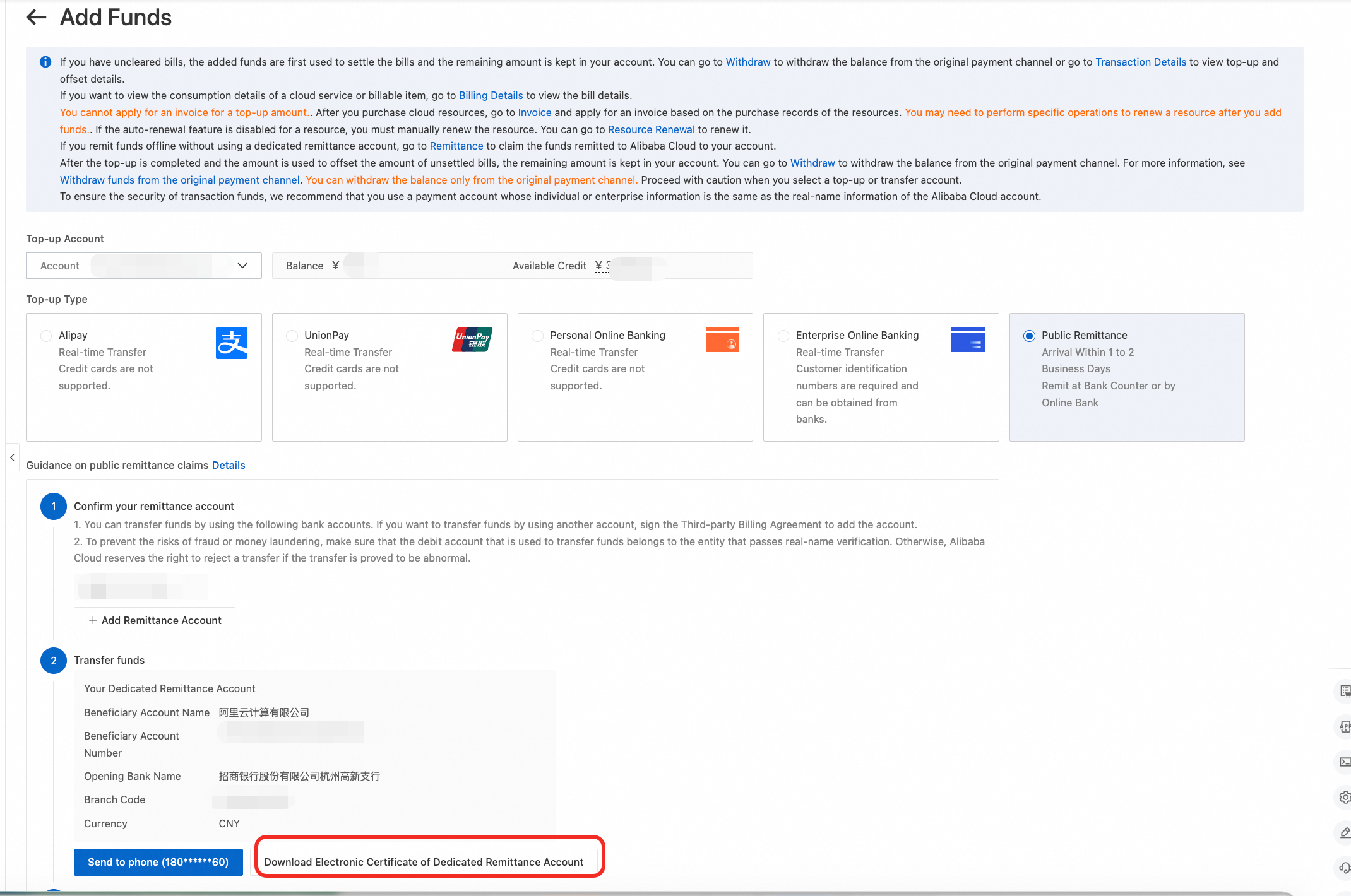Download Electronic Certificate of Dedicated Remittance Account
Image resolution: width=1351 pixels, height=896 pixels.
click(424, 862)
